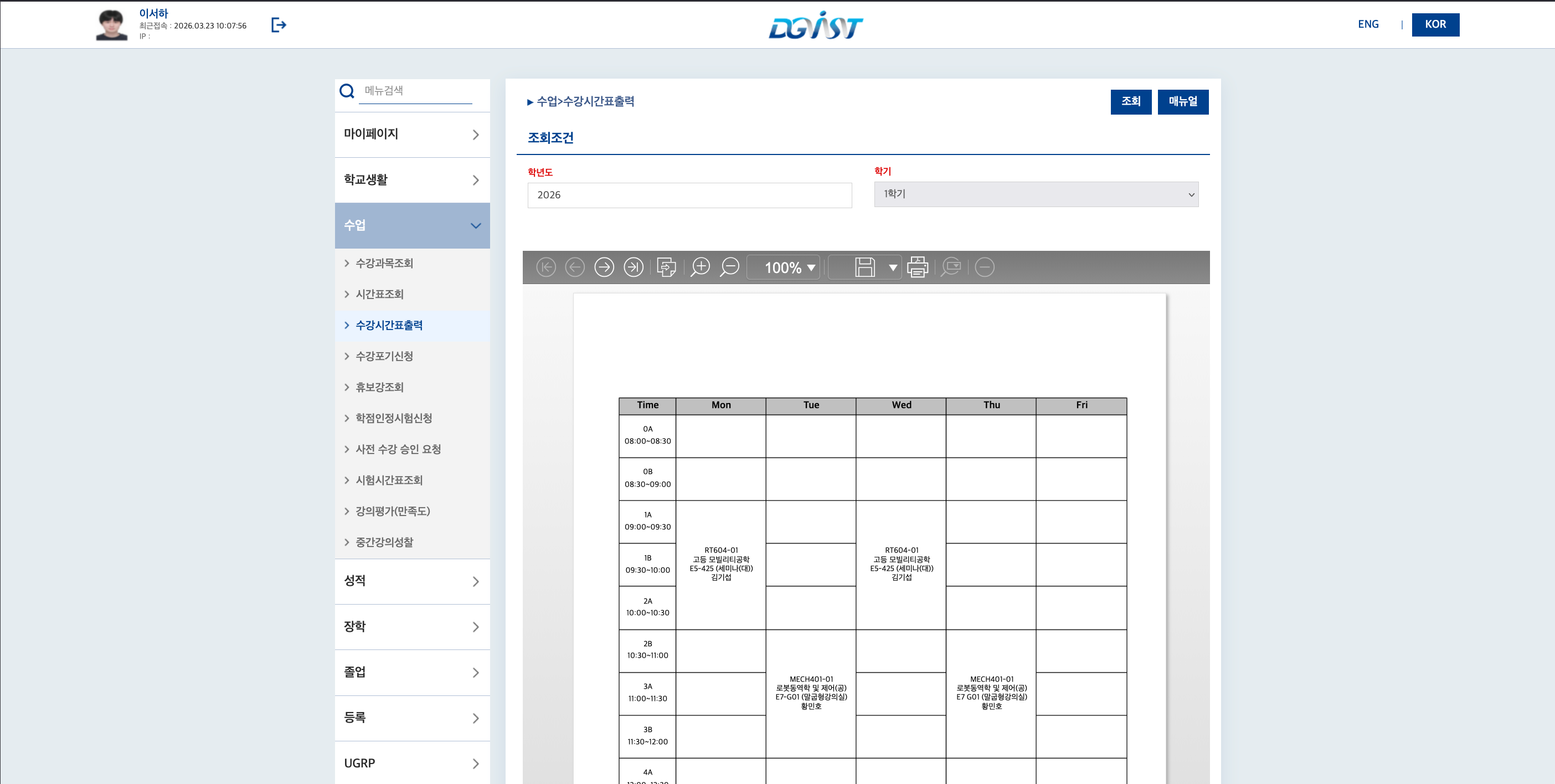
Task: Click the 매뉴얼 manual button
Action: (x=1182, y=102)
